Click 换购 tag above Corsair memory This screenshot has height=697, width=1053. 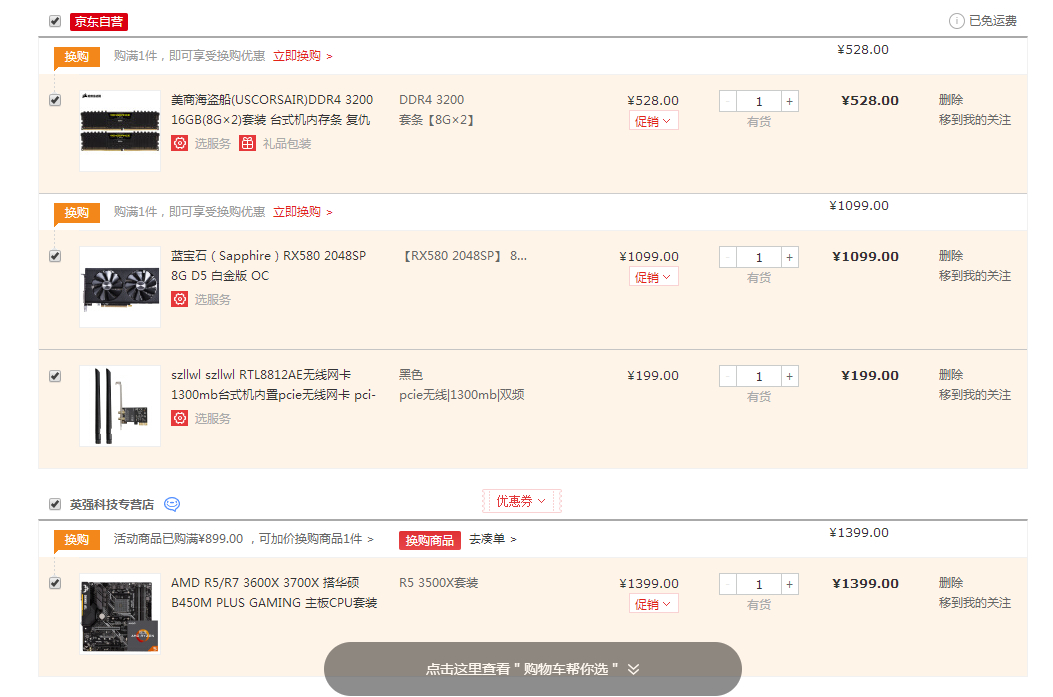click(x=77, y=56)
